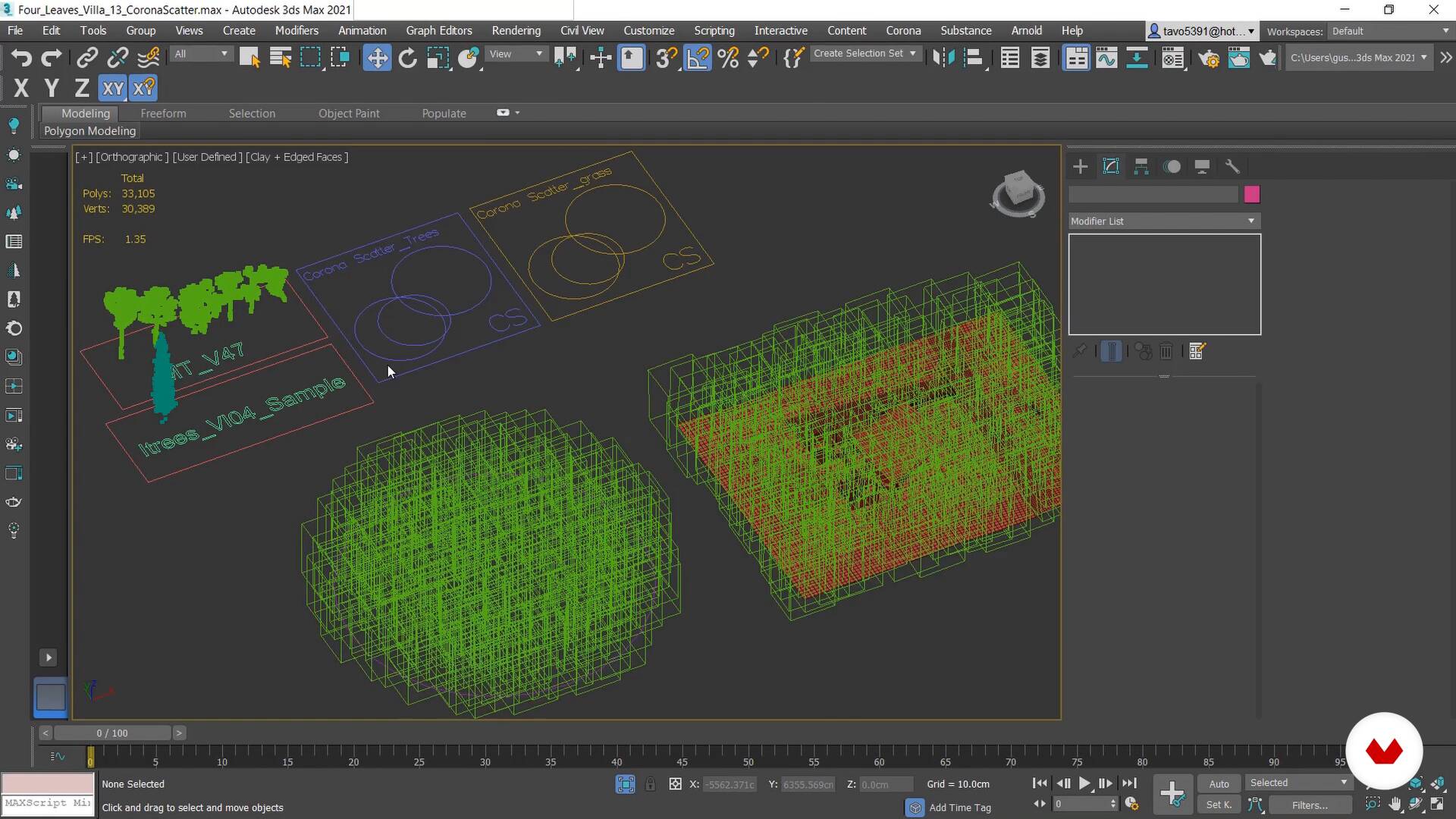Open the Motion tab in command panel

[x=1172, y=166]
